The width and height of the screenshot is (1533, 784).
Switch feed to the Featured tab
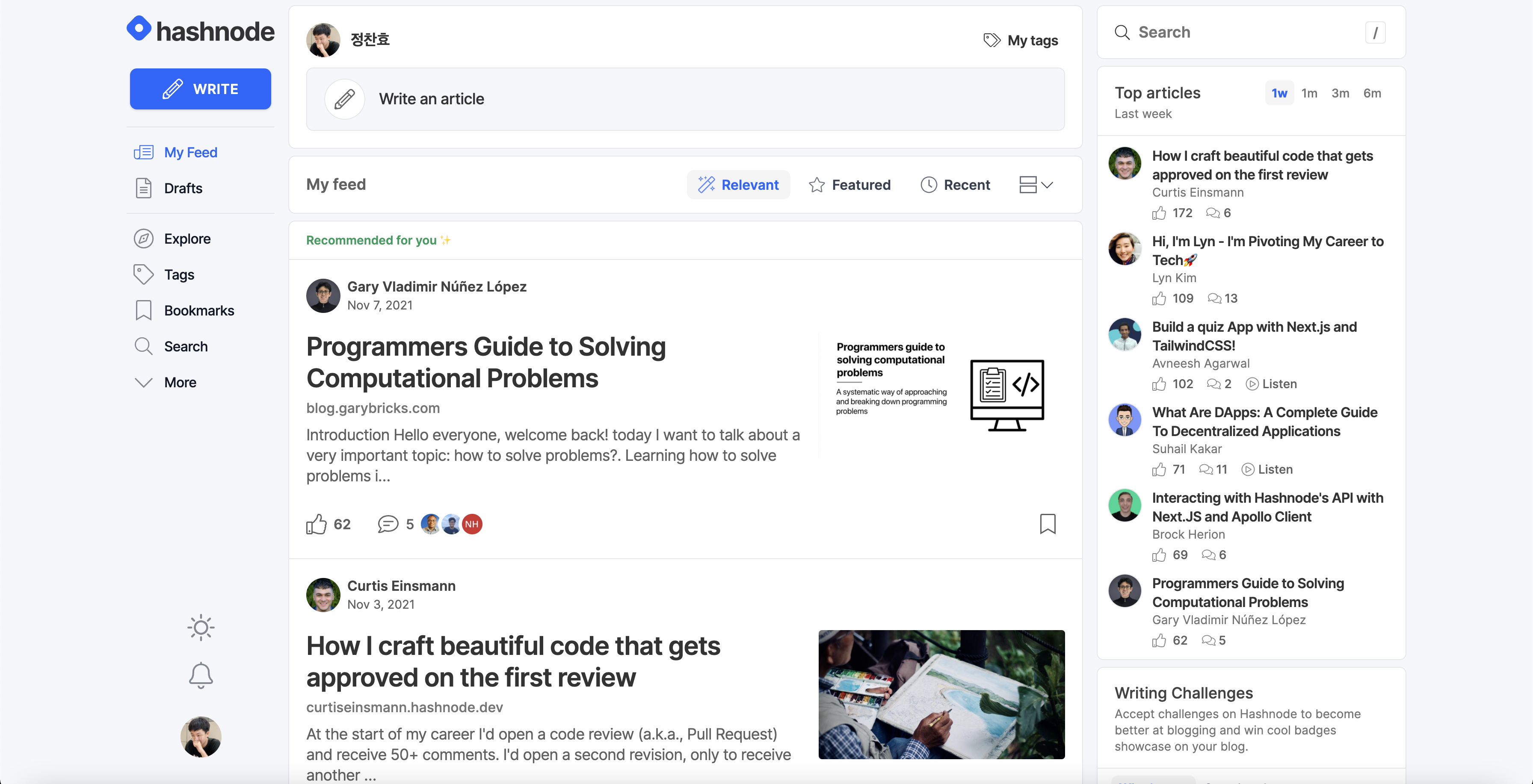(849, 184)
